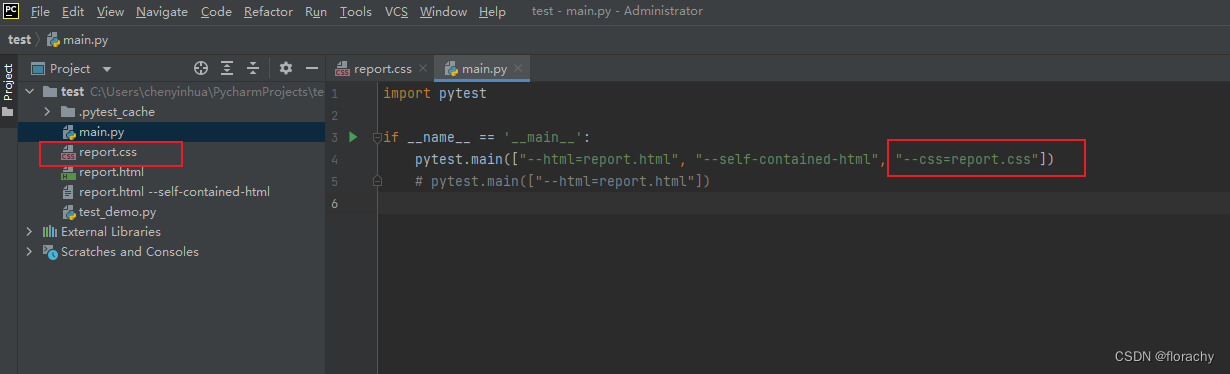Collapse the test project root folder
Screen dimensions: 1230x374
(x=30, y=91)
